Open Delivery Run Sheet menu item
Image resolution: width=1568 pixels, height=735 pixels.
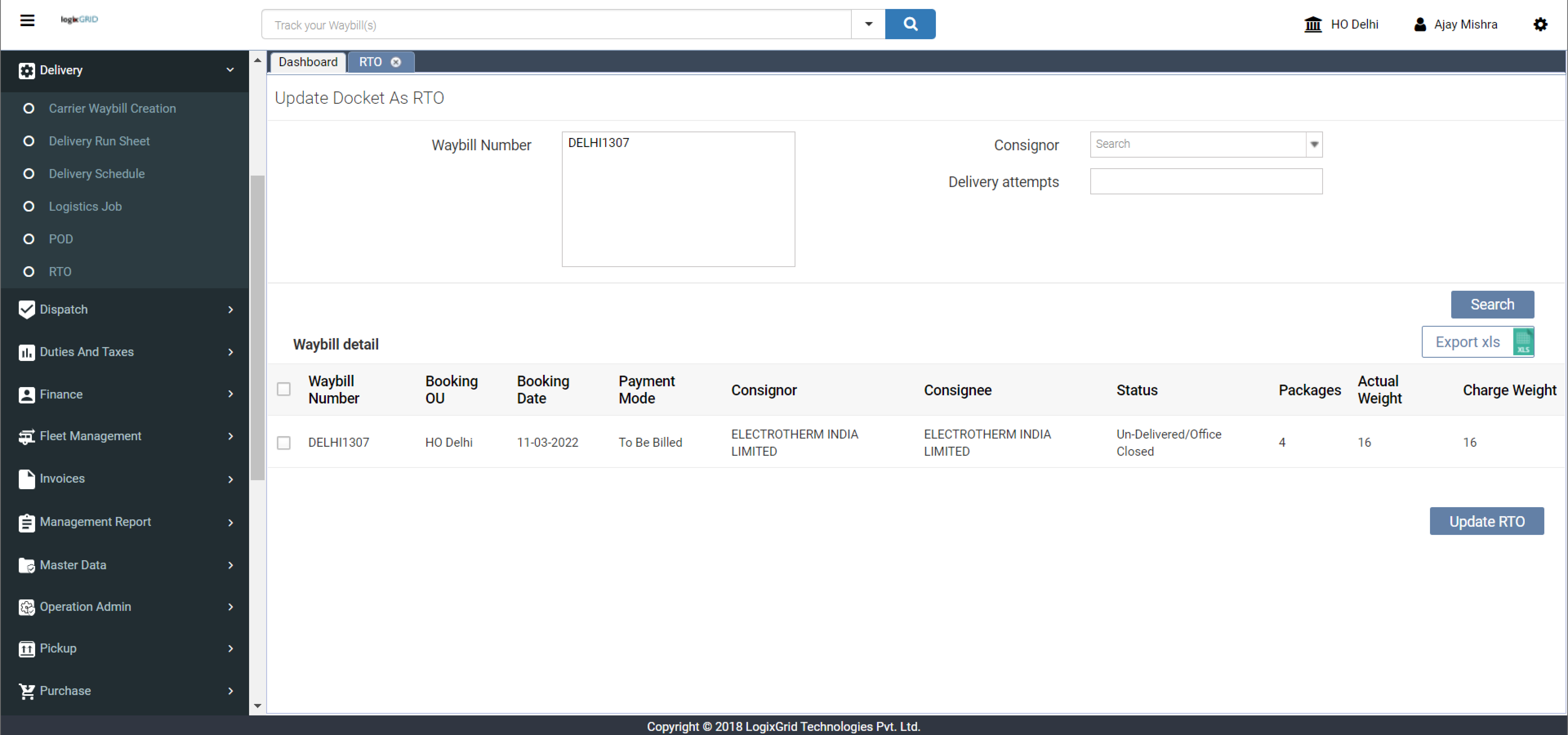pos(99,141)
